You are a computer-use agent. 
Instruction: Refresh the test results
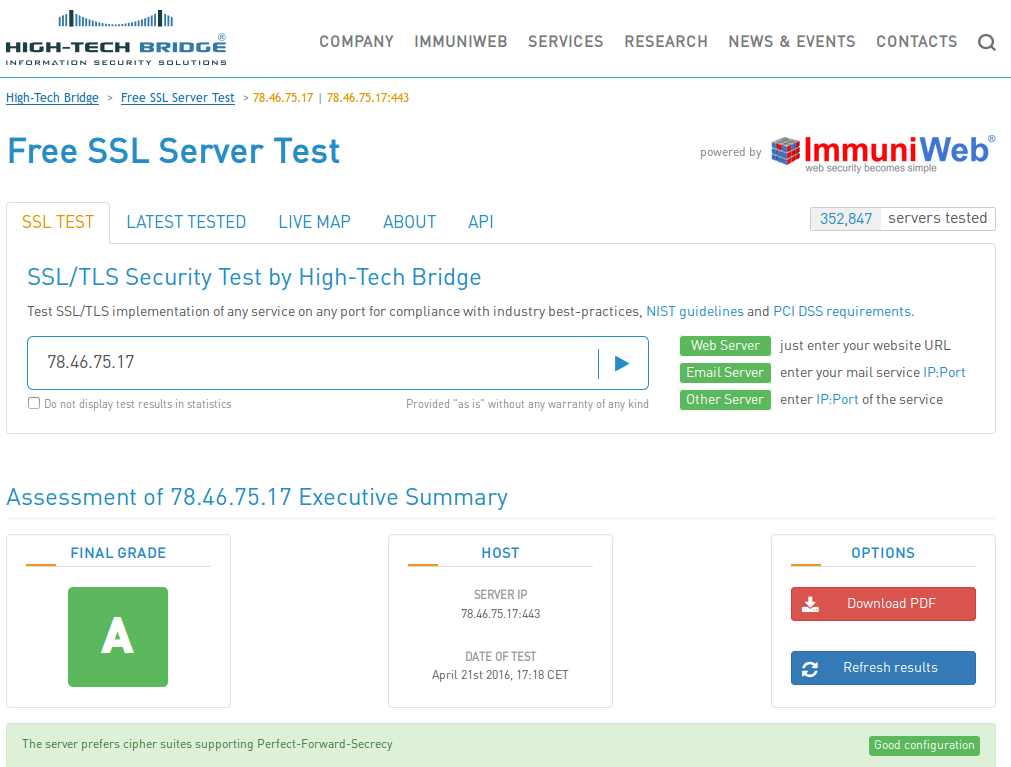tap(883, 668)
